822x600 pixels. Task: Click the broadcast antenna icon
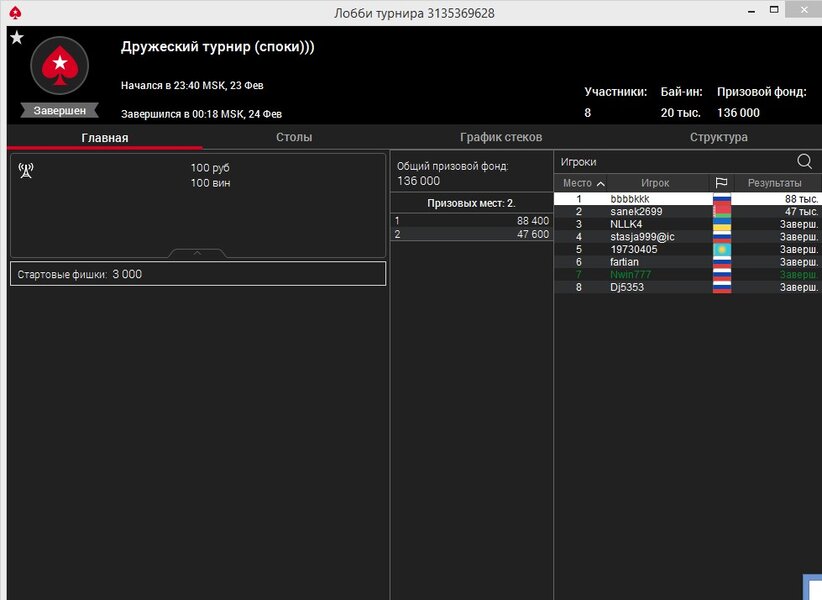(26, 170)
